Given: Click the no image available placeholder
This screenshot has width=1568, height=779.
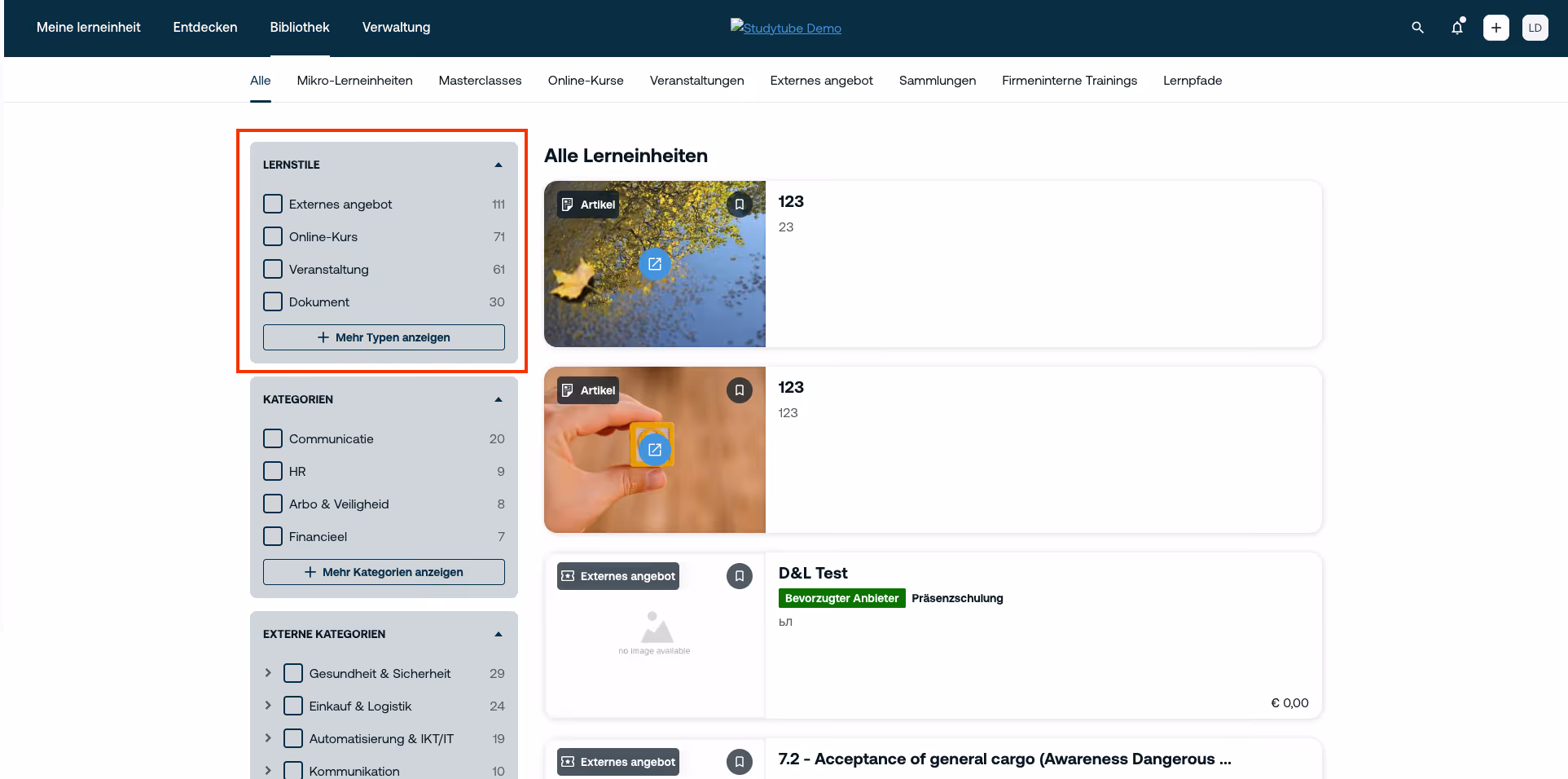Looking at the screenshot, I should click(x=655, y=636).
